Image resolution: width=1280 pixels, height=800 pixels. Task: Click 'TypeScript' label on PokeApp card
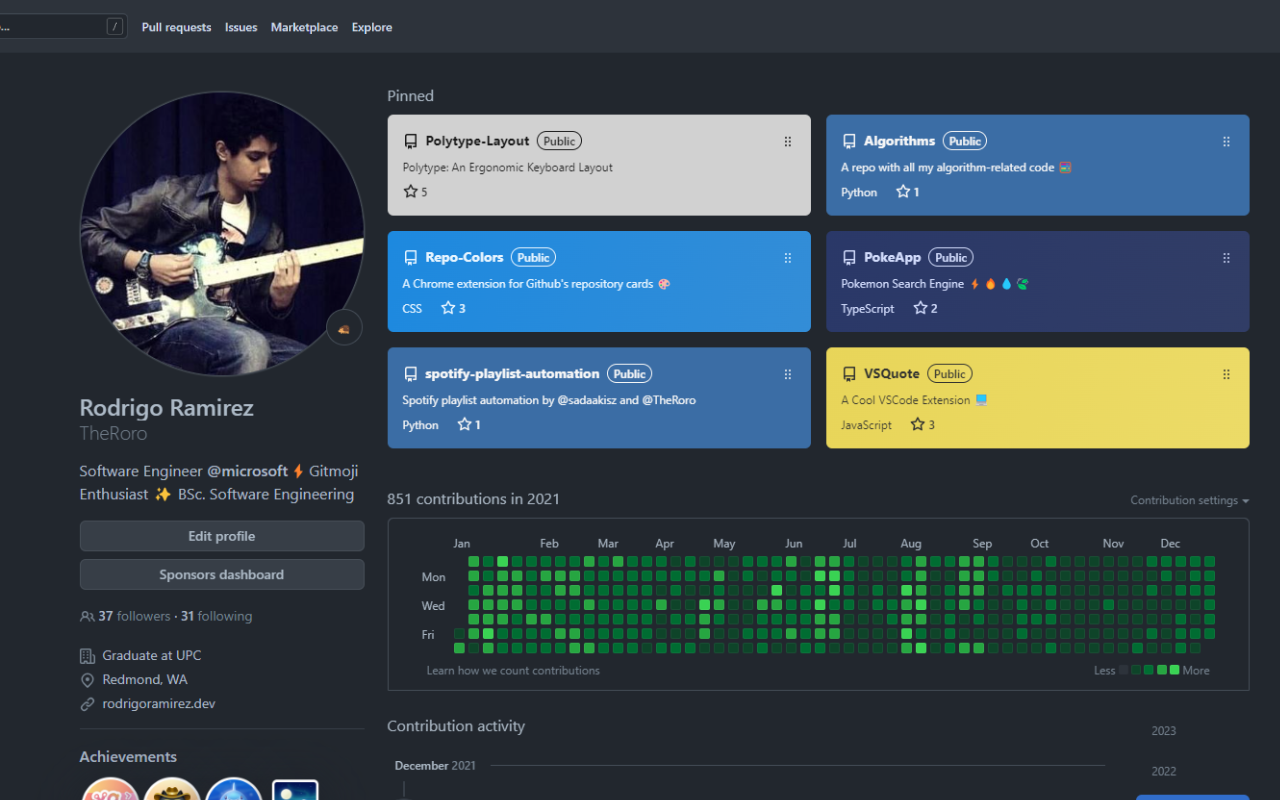click(x=868, y=309)
